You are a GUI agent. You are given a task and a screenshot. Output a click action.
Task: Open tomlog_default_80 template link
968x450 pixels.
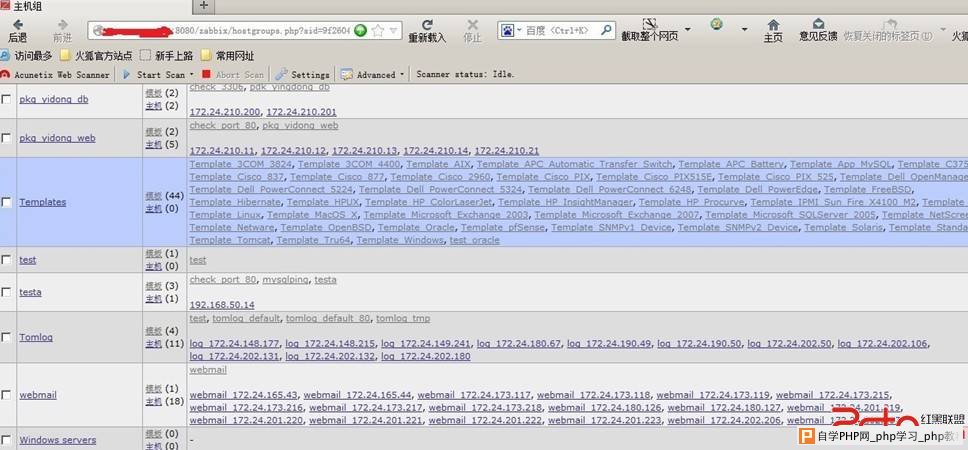pos(328,319)
